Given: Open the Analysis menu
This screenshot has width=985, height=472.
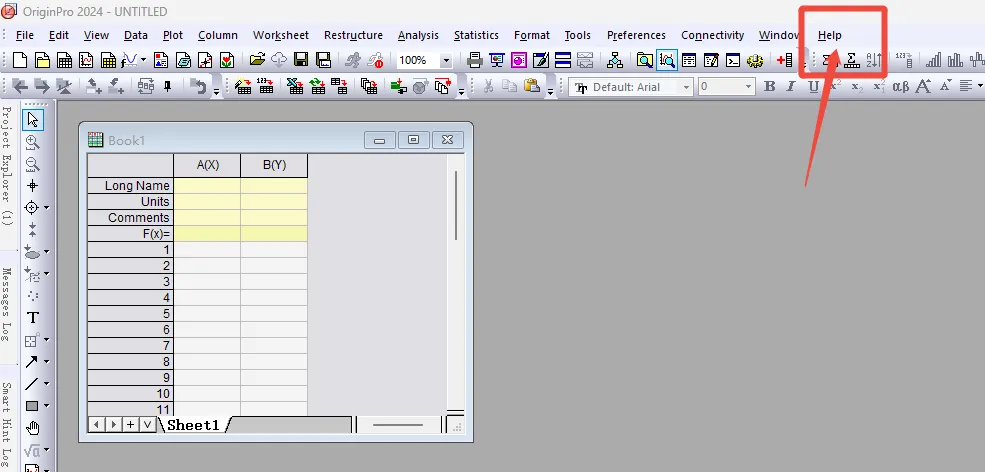Looking at the screenshot, I should coord(418,35).
